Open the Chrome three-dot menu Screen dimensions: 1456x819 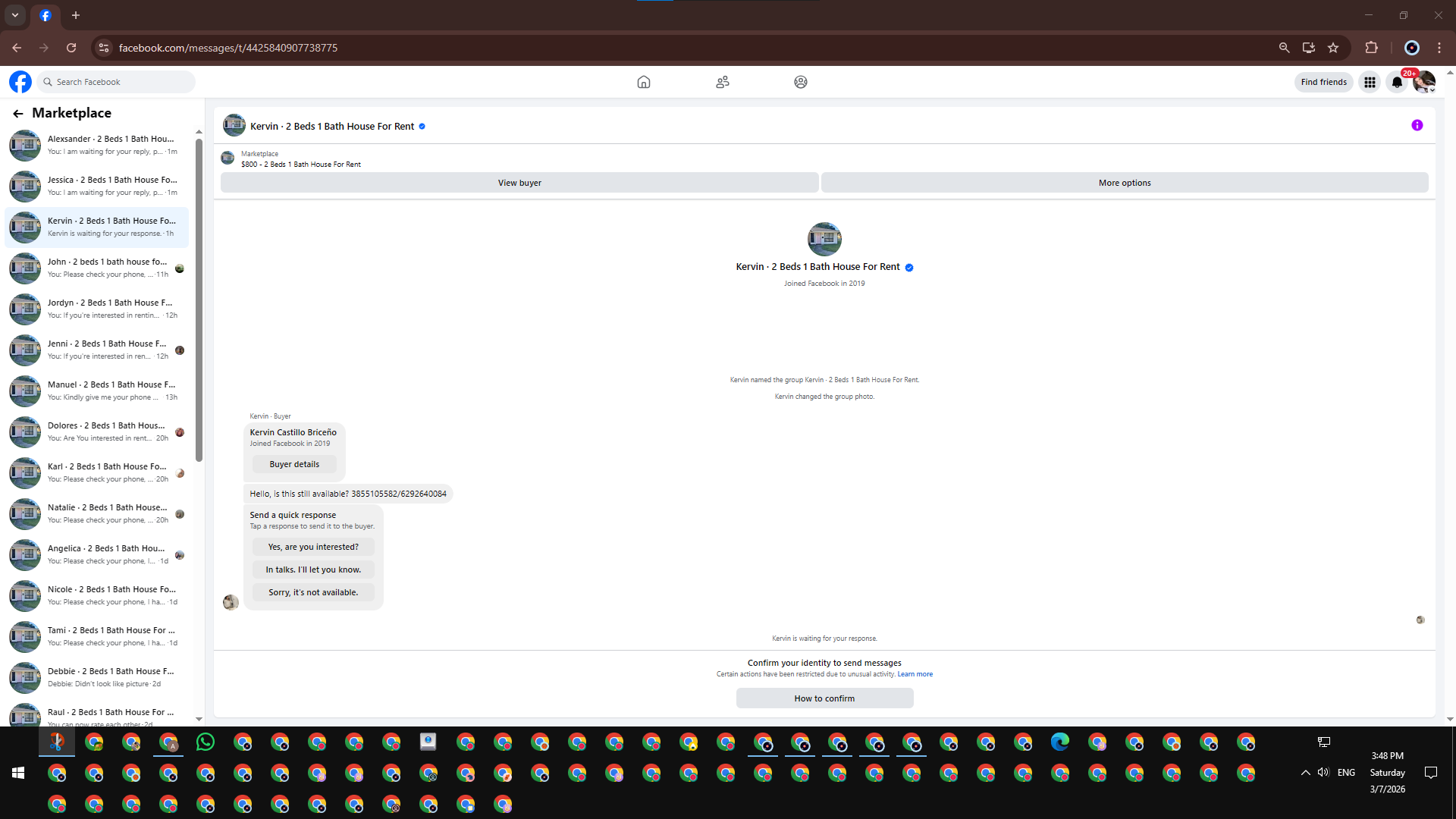[1439, 48]
